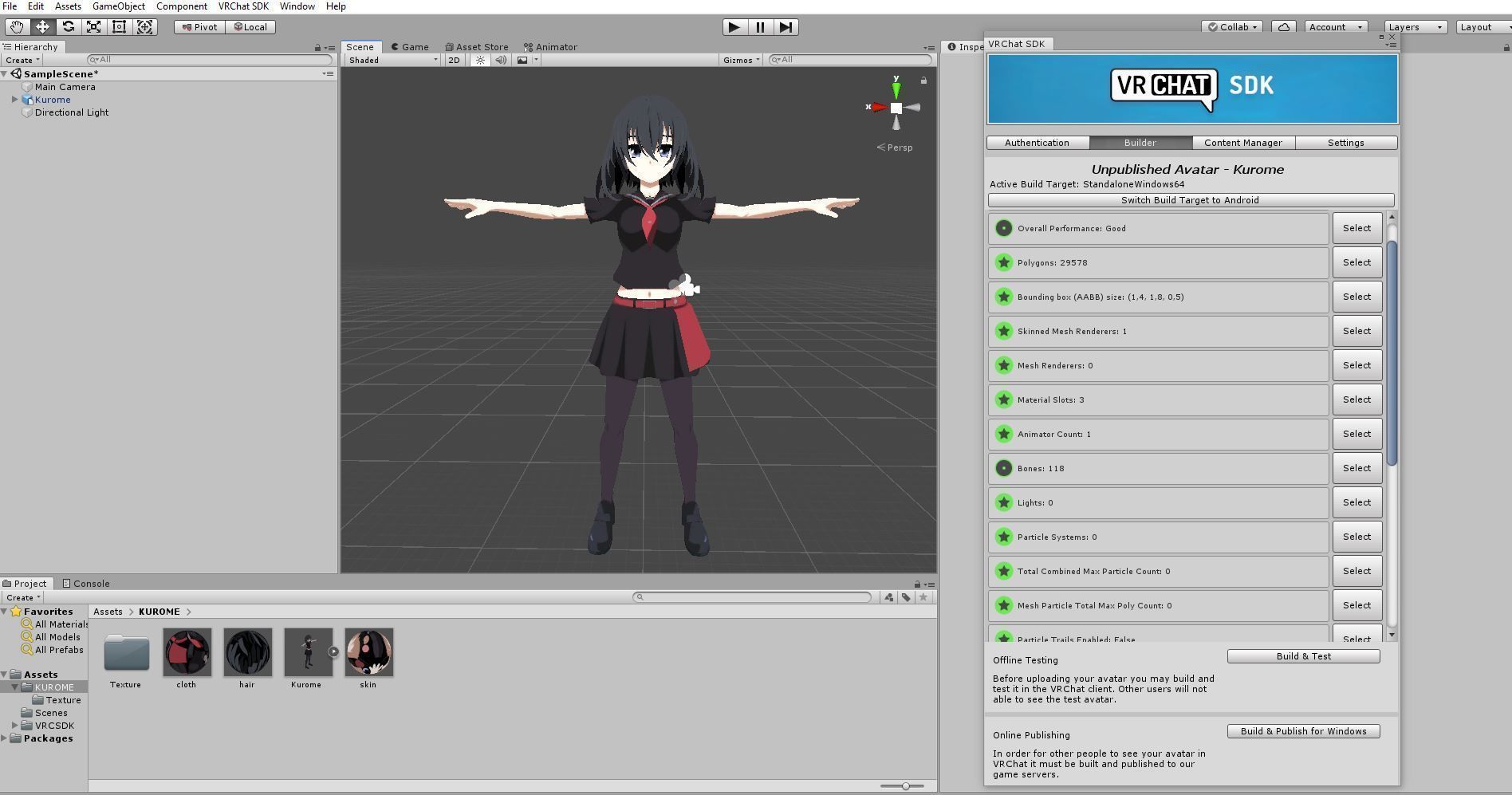Click Select for Polygons row

[x=1357, y=262]
